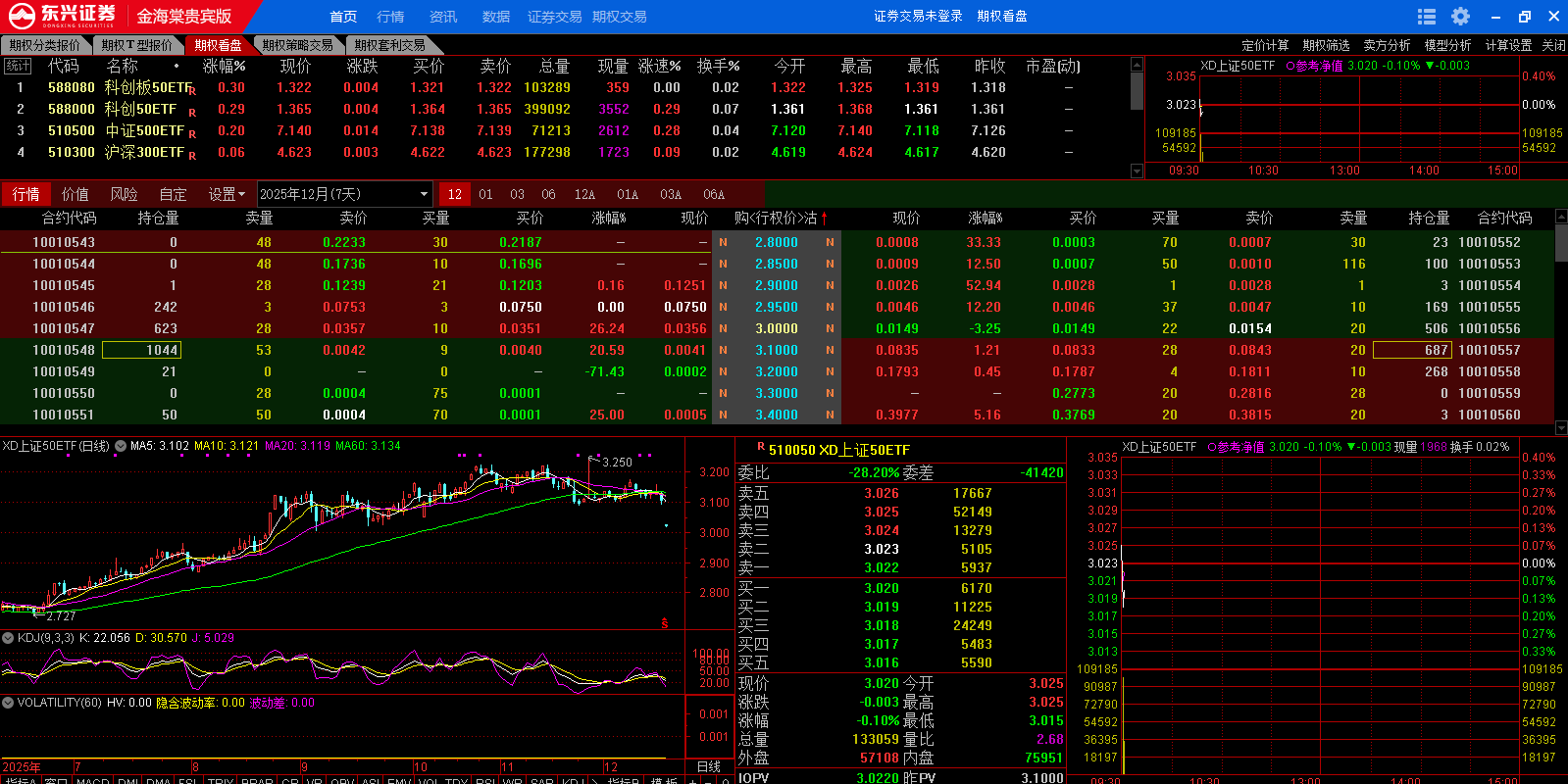Viewport: 1568px width, 784px height.
Task: Click the list menu icon in title bar
Action: pos(1427,17)
